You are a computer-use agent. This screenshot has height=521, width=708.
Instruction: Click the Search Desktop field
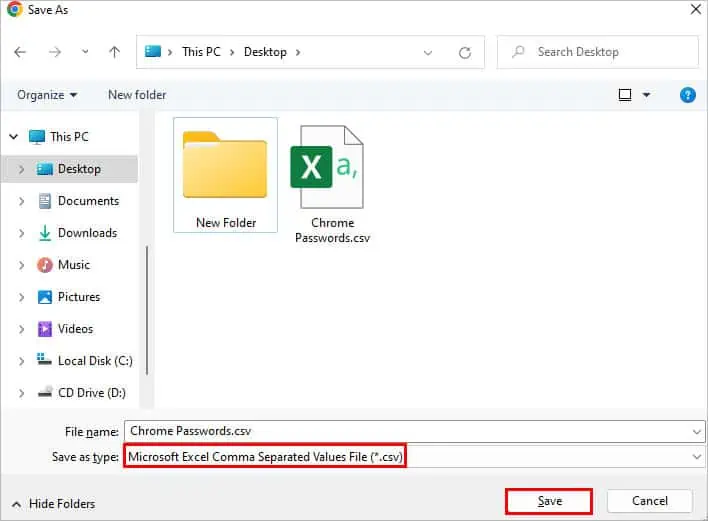point(598,52)
